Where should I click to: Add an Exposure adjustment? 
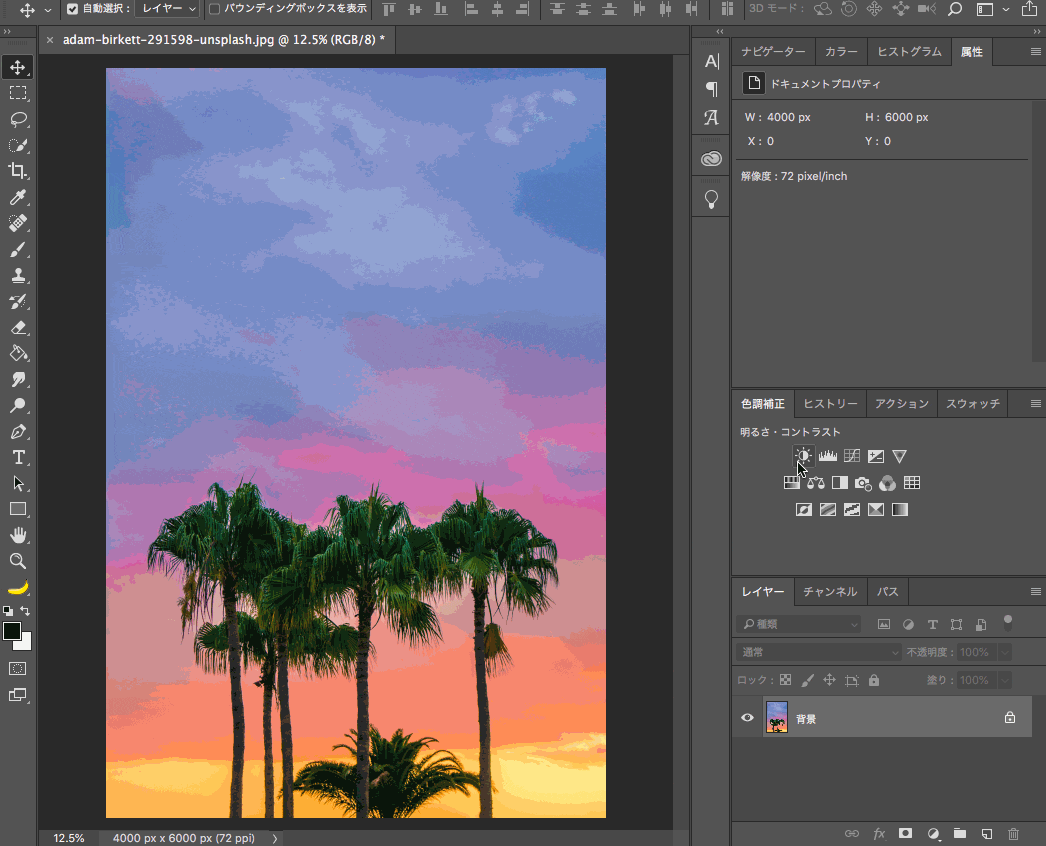[876, 456]
